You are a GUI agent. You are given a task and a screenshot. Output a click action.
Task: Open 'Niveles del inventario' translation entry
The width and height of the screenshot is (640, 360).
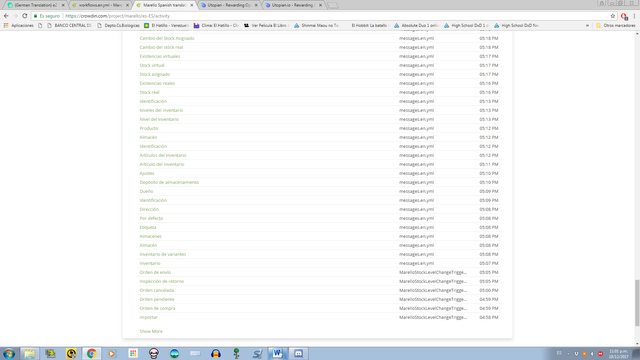pos(161,110)
